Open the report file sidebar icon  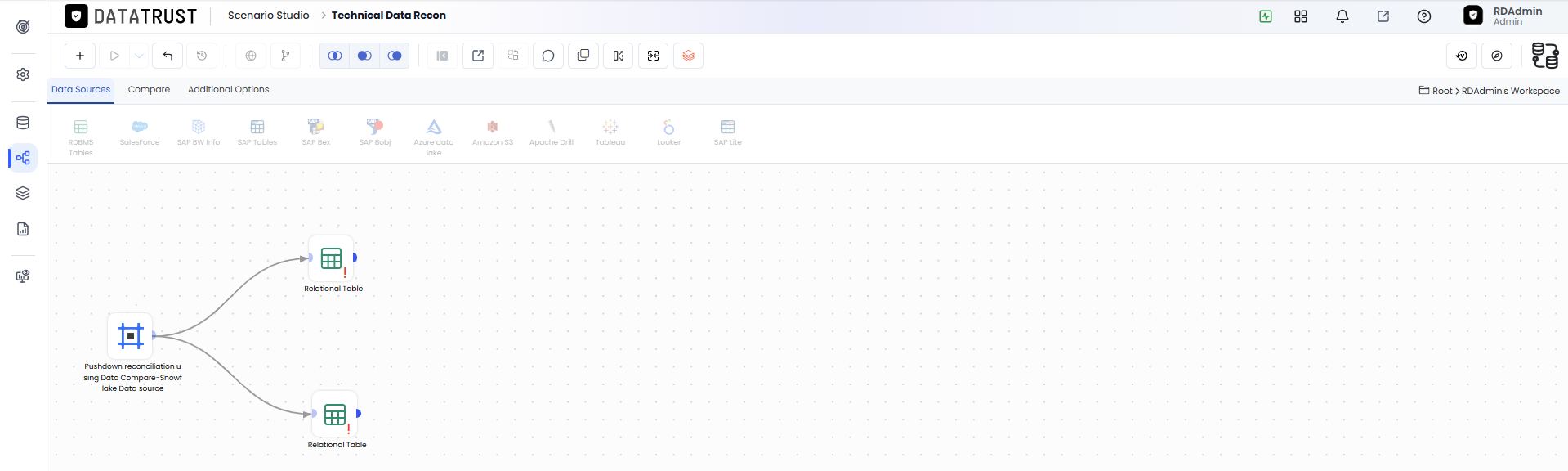point(23,229)
